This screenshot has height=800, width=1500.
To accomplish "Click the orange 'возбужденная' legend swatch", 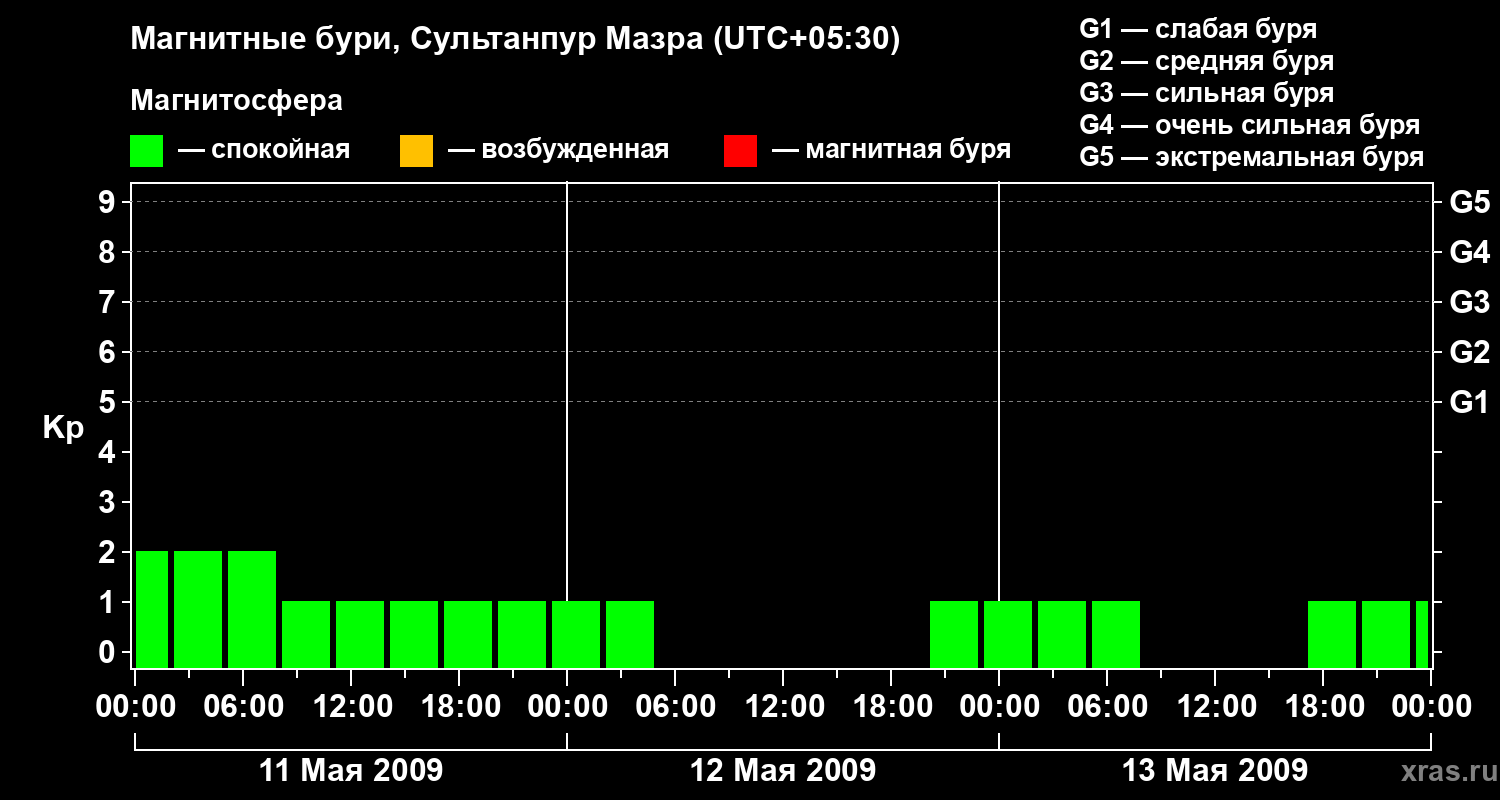I will click(416, 151).
